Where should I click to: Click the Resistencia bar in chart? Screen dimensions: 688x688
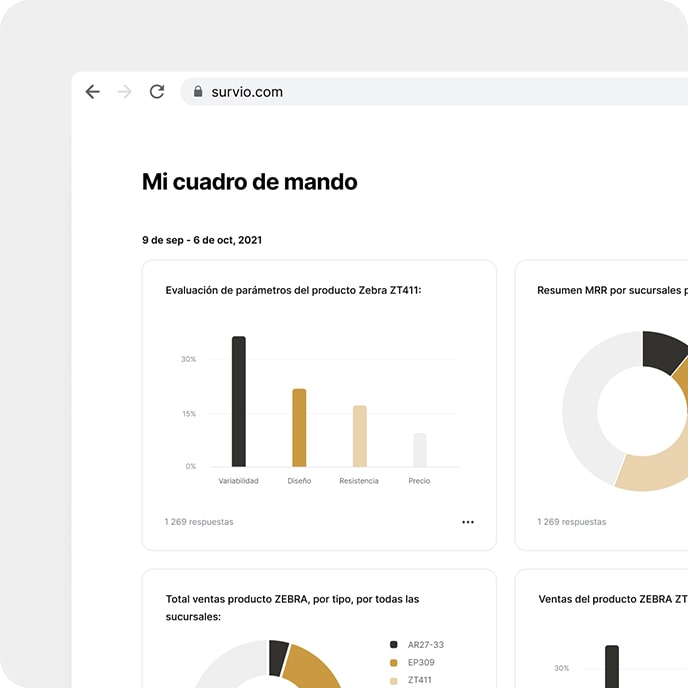pos(360,436)
